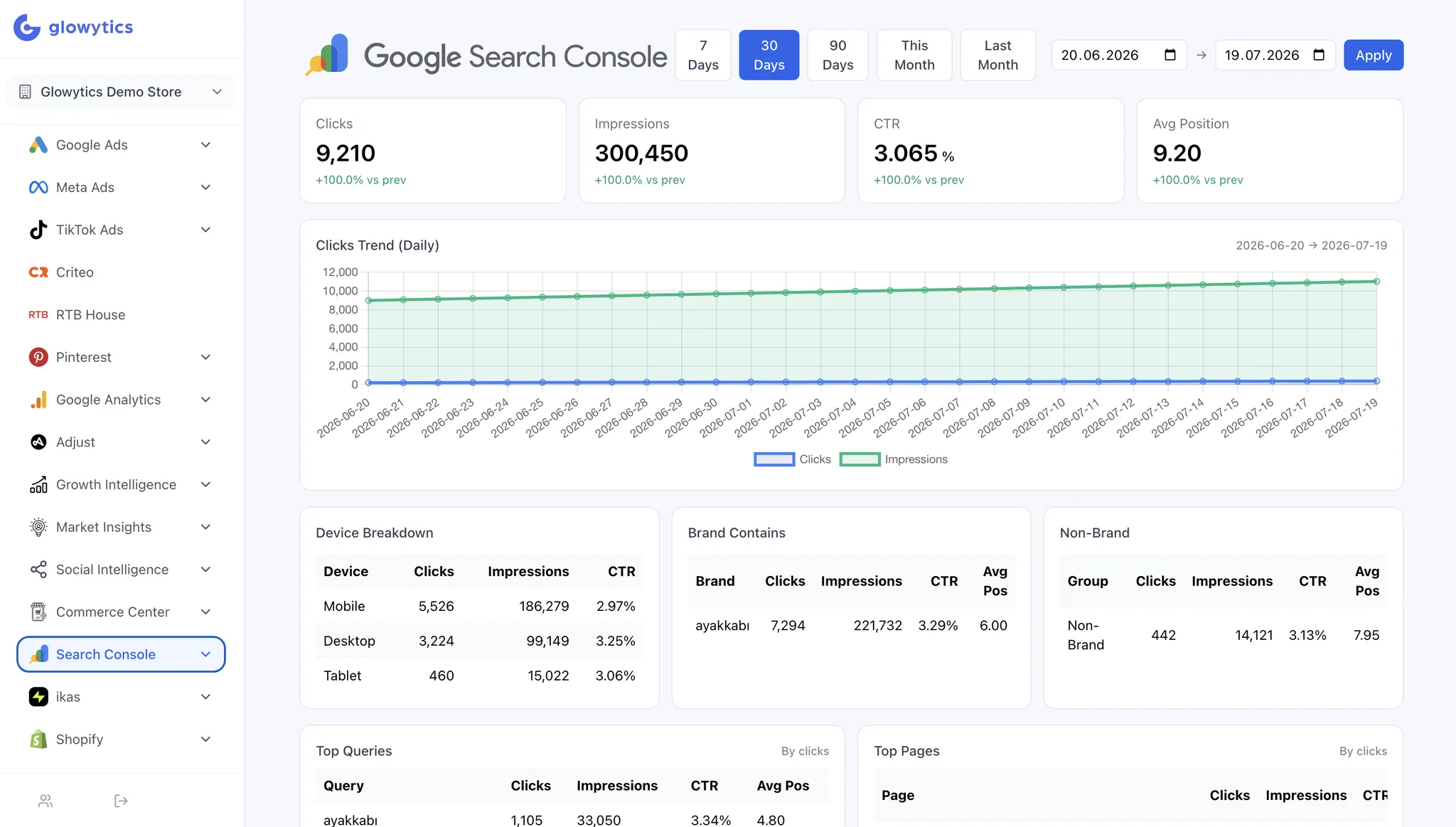Click the Meta Ads sidebar icon
Screen dimensions: 1456x827
coord(38,187)
